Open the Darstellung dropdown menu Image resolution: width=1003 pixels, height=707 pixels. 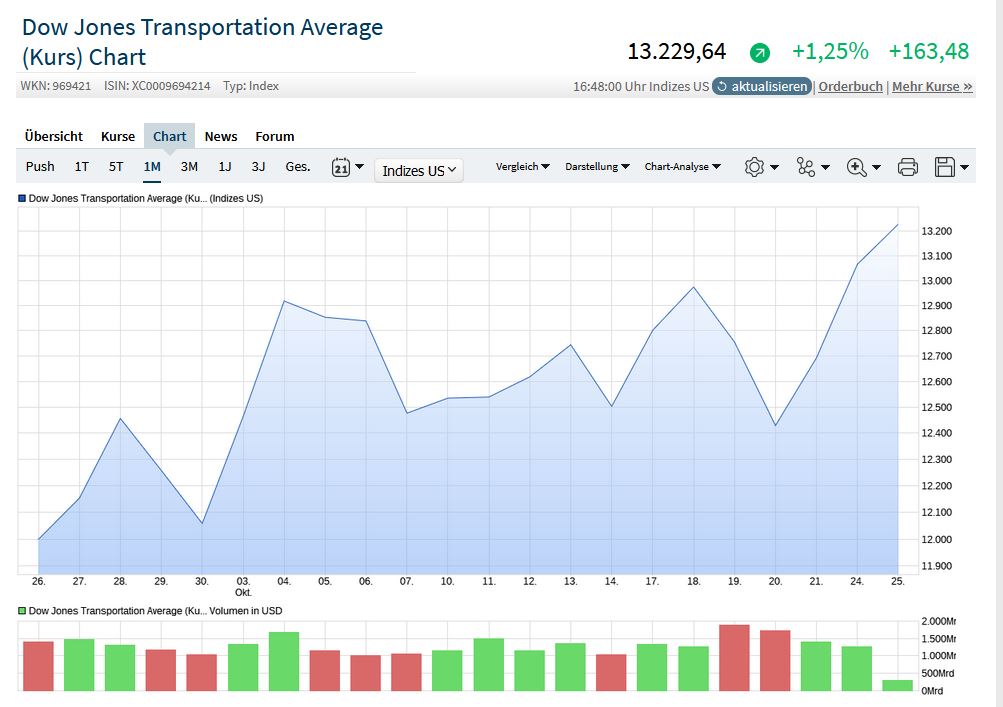[x=597, y=166]
